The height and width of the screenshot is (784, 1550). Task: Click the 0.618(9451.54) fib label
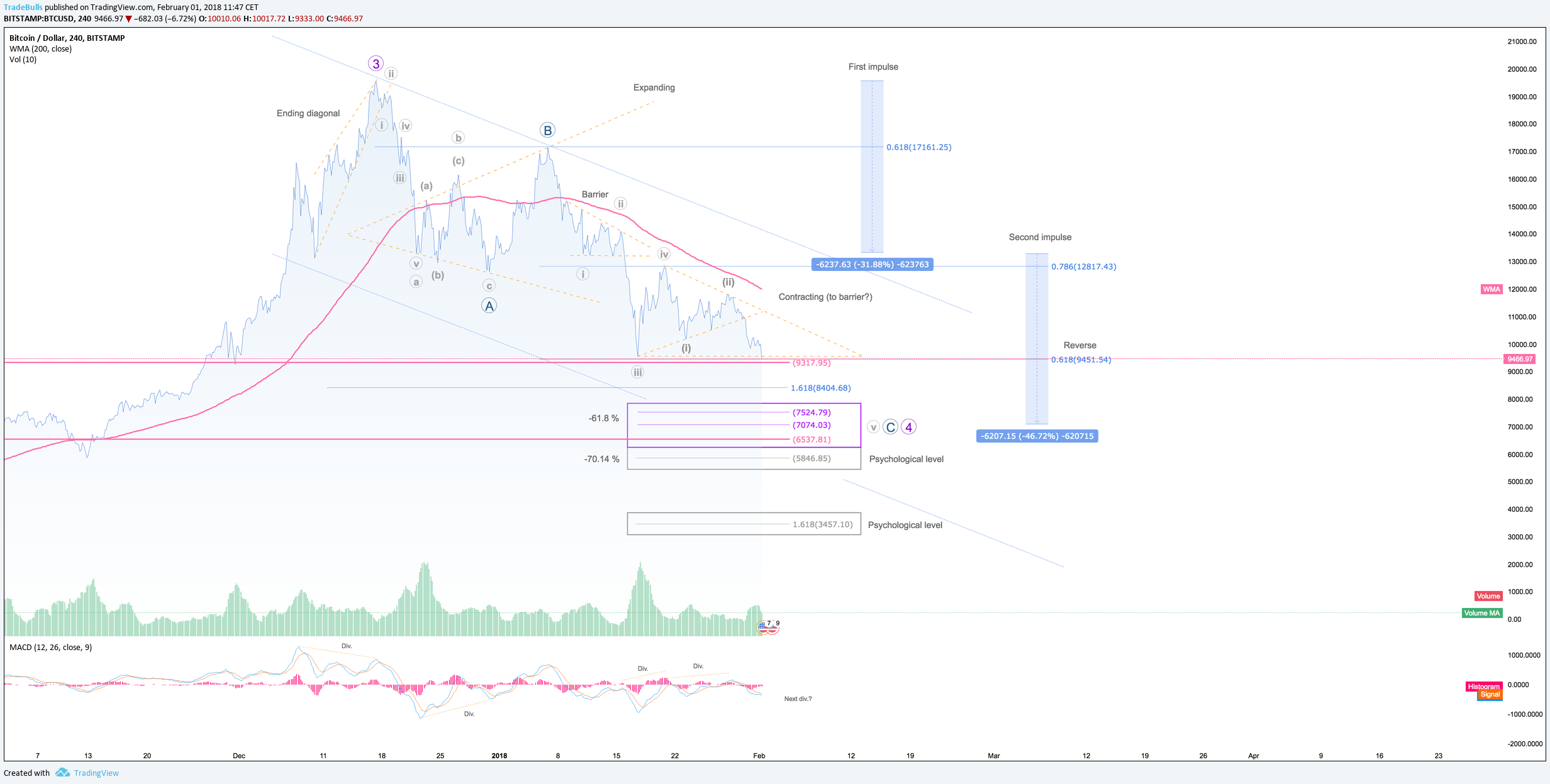point(1081,360)
